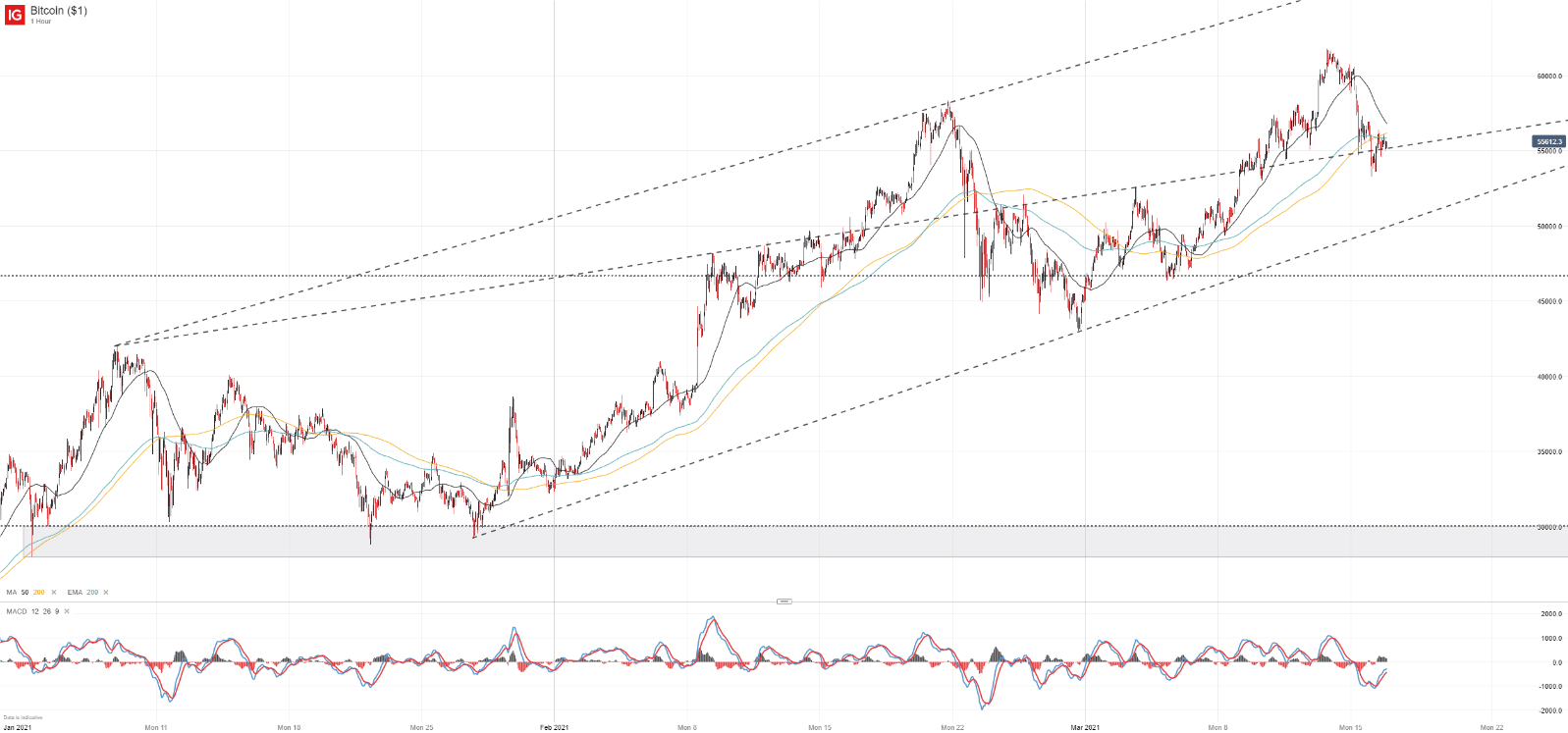Click the 55000.0 price axis label
Viewport: 1568px width, 733px height.
pyautogui.click(x=1549, y=151)
